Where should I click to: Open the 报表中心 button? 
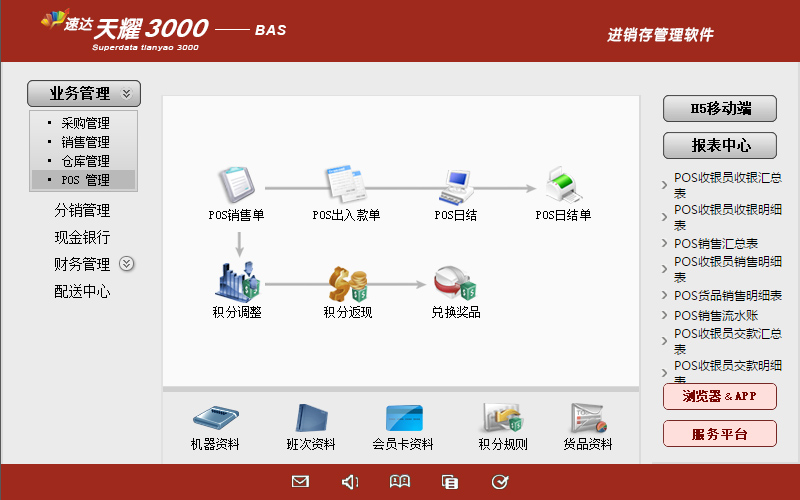tap(720, 145)
